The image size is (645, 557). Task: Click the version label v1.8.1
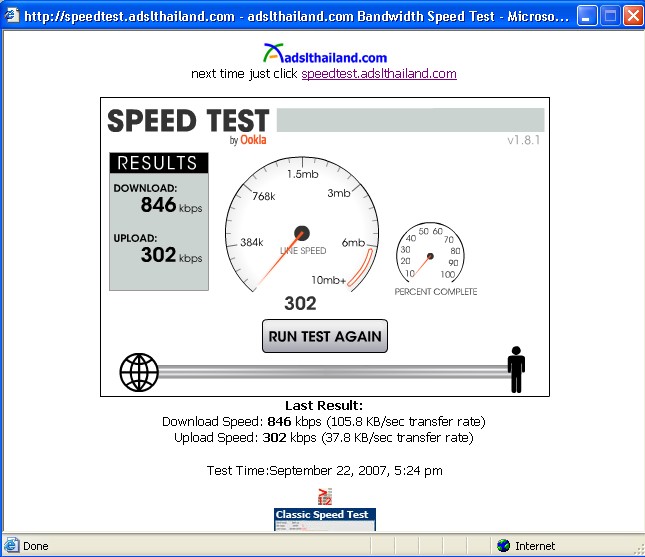[523, 140]
